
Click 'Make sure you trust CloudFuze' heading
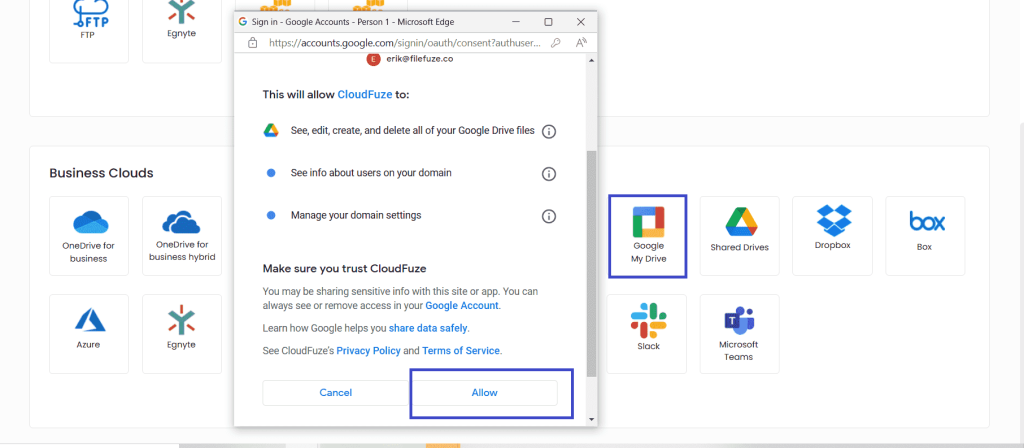[x=344, y=268]
